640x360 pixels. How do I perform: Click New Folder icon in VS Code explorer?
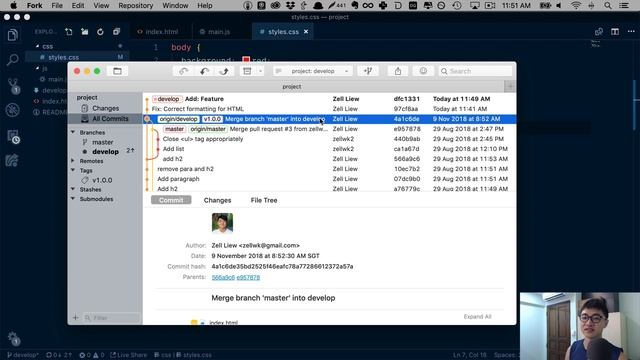click(x=84, y=31)
